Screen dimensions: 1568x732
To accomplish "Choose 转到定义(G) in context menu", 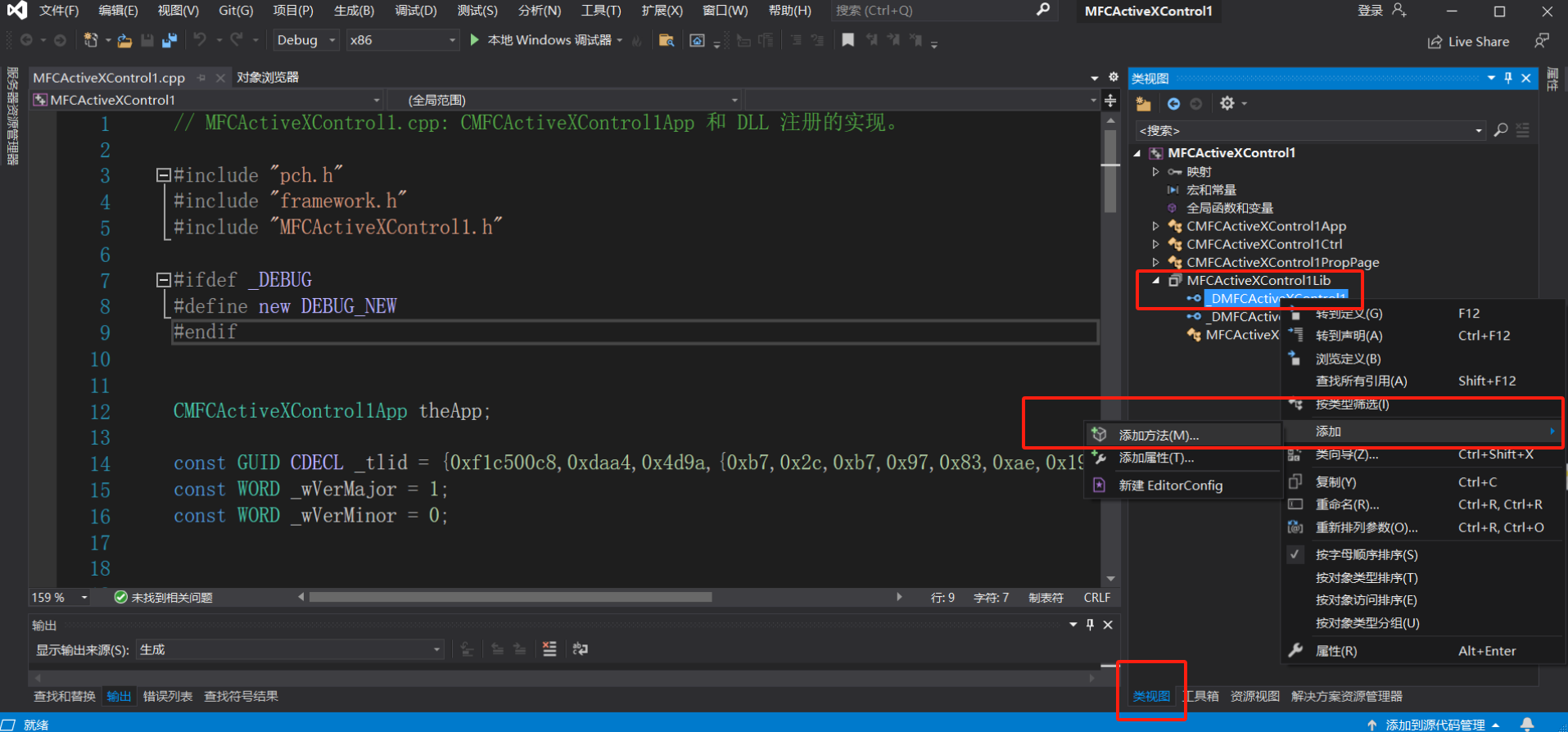I will 1422,314.
